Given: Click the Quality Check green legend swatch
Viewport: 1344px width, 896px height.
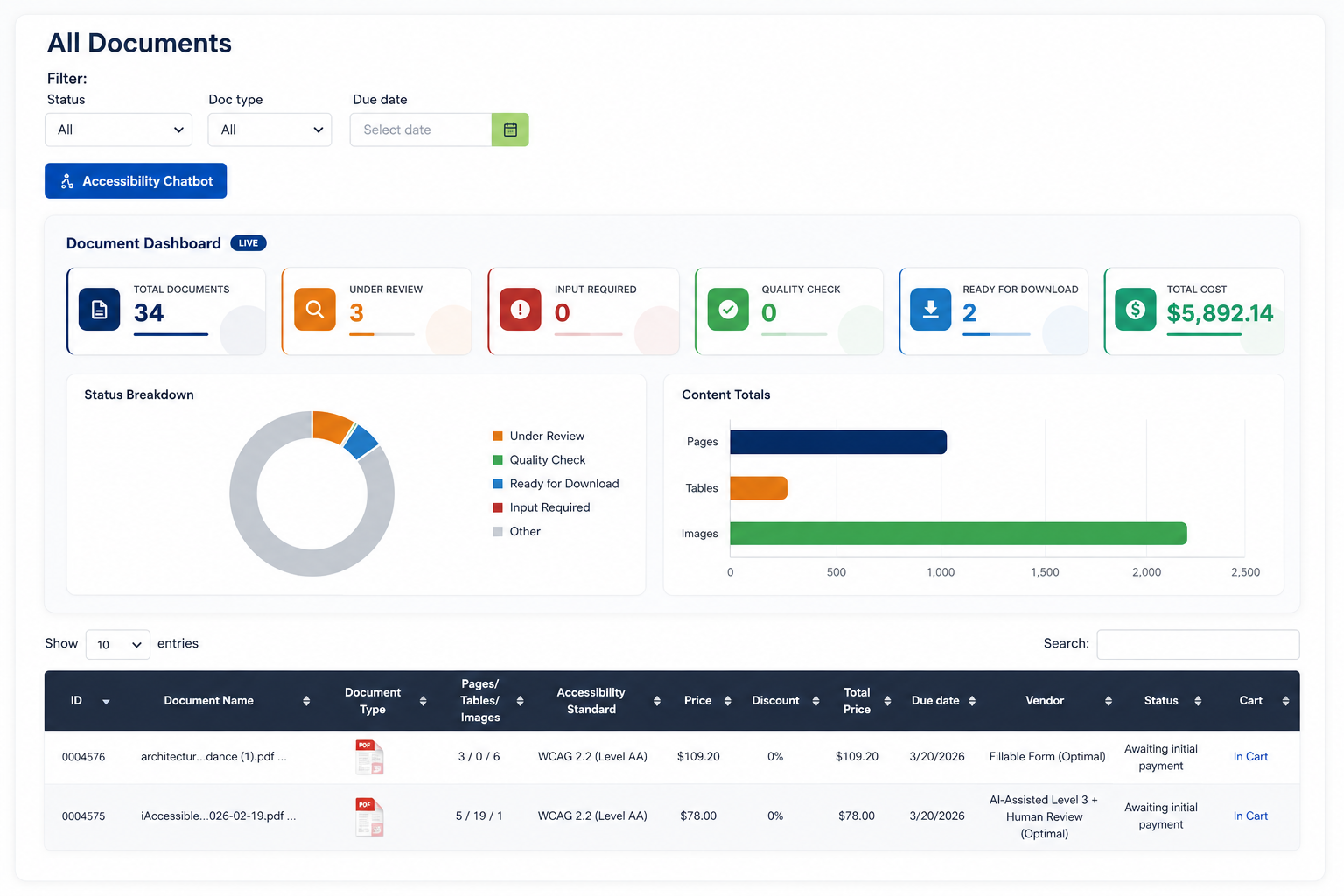Looking at the screenshot, I should pos(498,460).
